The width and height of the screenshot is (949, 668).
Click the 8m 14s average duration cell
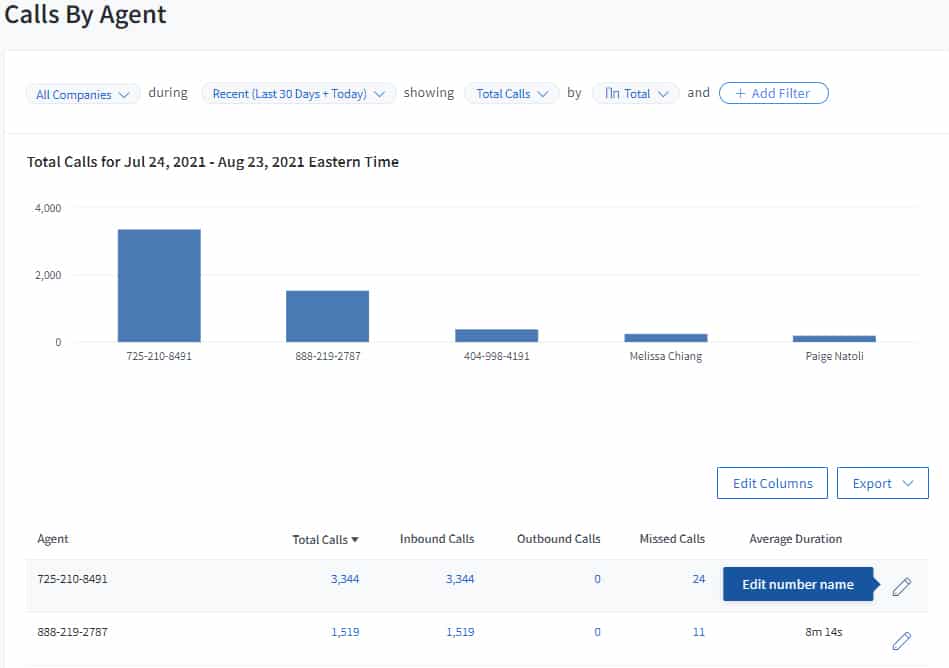[824, 632]
